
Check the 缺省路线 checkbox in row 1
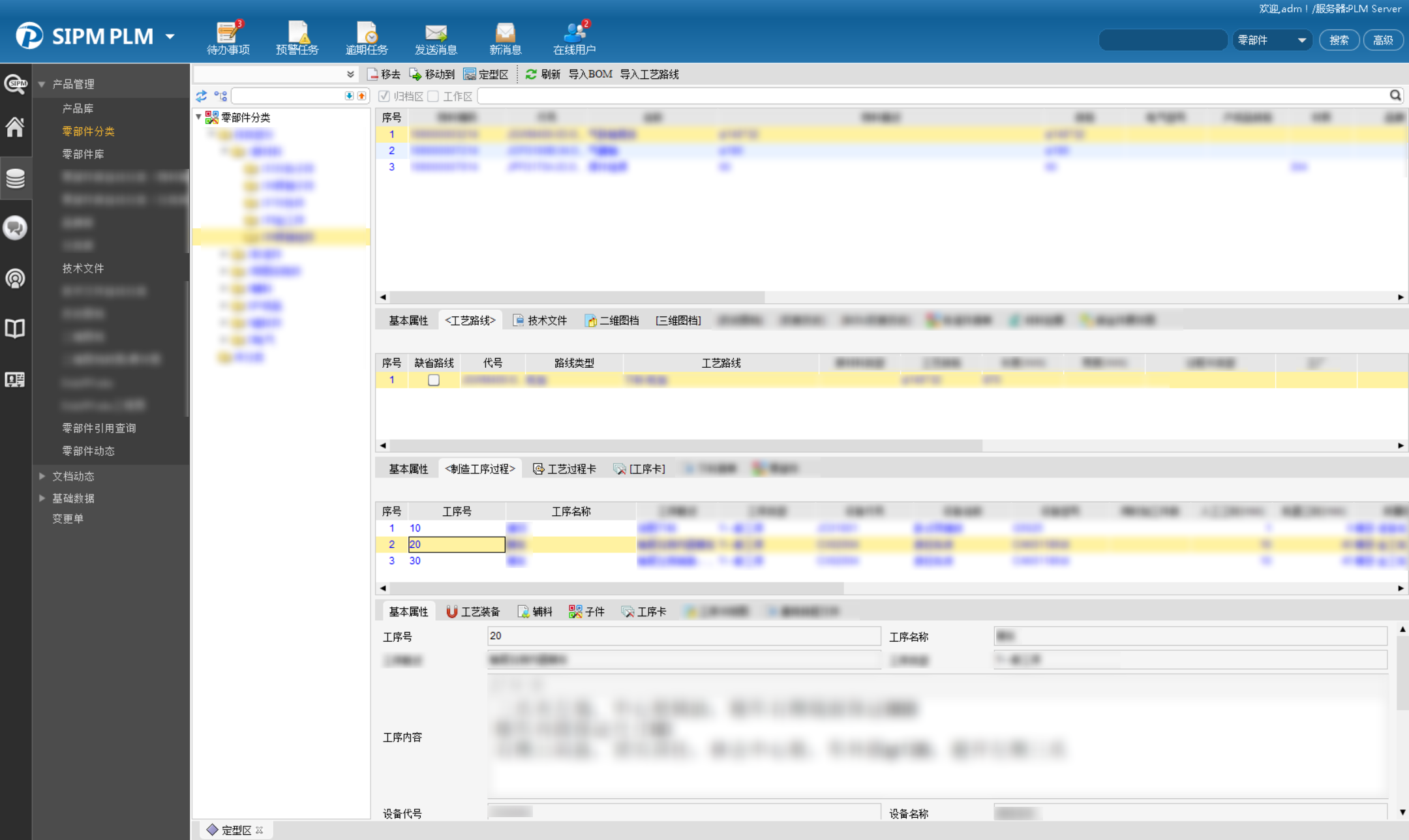coord(434,380)
